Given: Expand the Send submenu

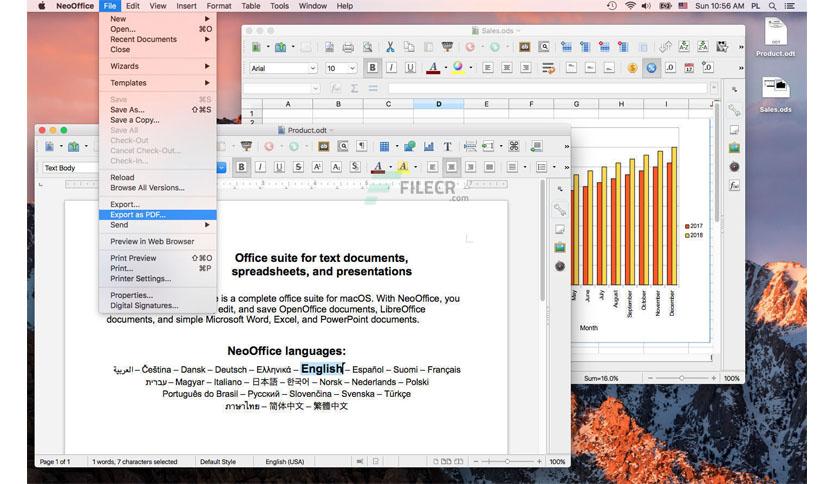Looking at the screenshot, I should click(158, 225).
